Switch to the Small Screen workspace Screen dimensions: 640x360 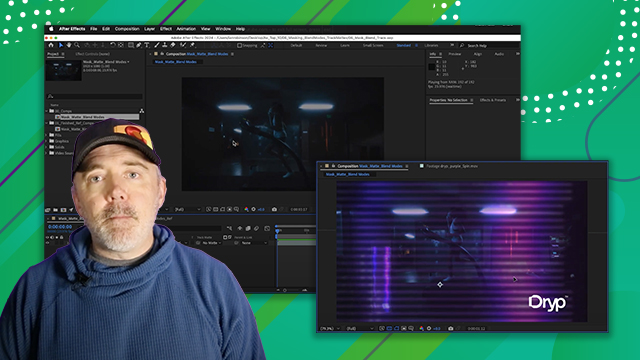(373, 45)
